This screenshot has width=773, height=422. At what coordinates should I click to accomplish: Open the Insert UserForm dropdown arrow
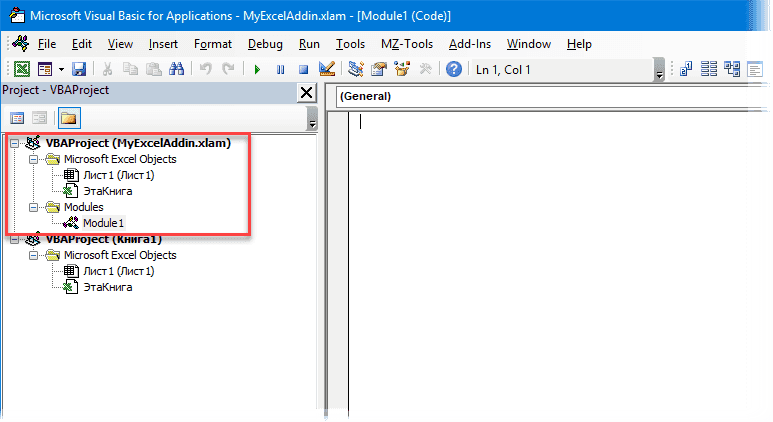click(61, 70)
